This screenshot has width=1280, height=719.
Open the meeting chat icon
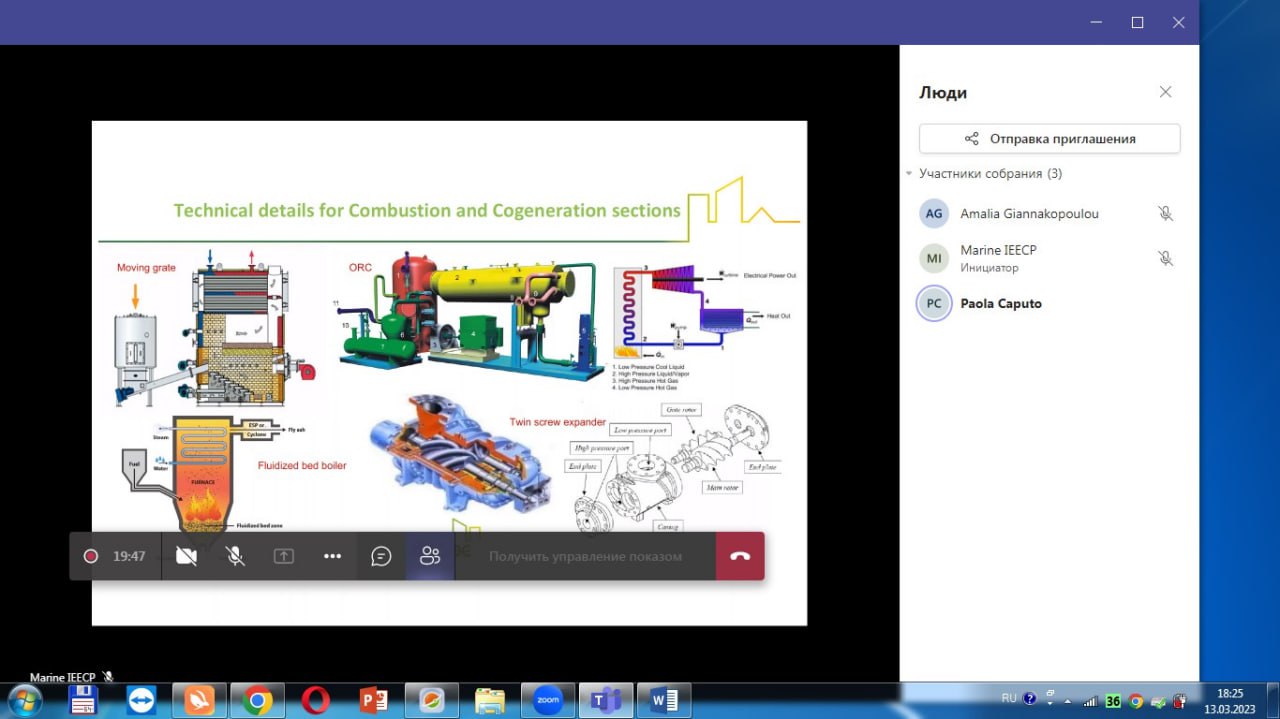[x=381, y=557]
